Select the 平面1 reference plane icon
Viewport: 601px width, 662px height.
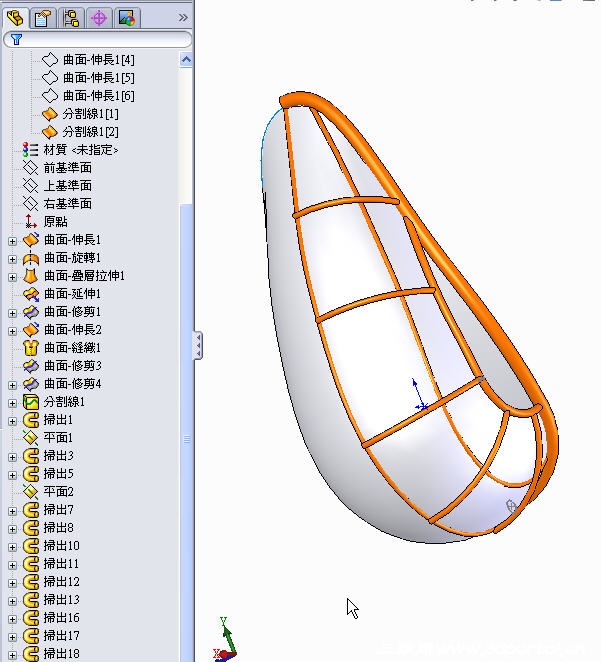tap(31, 438)
